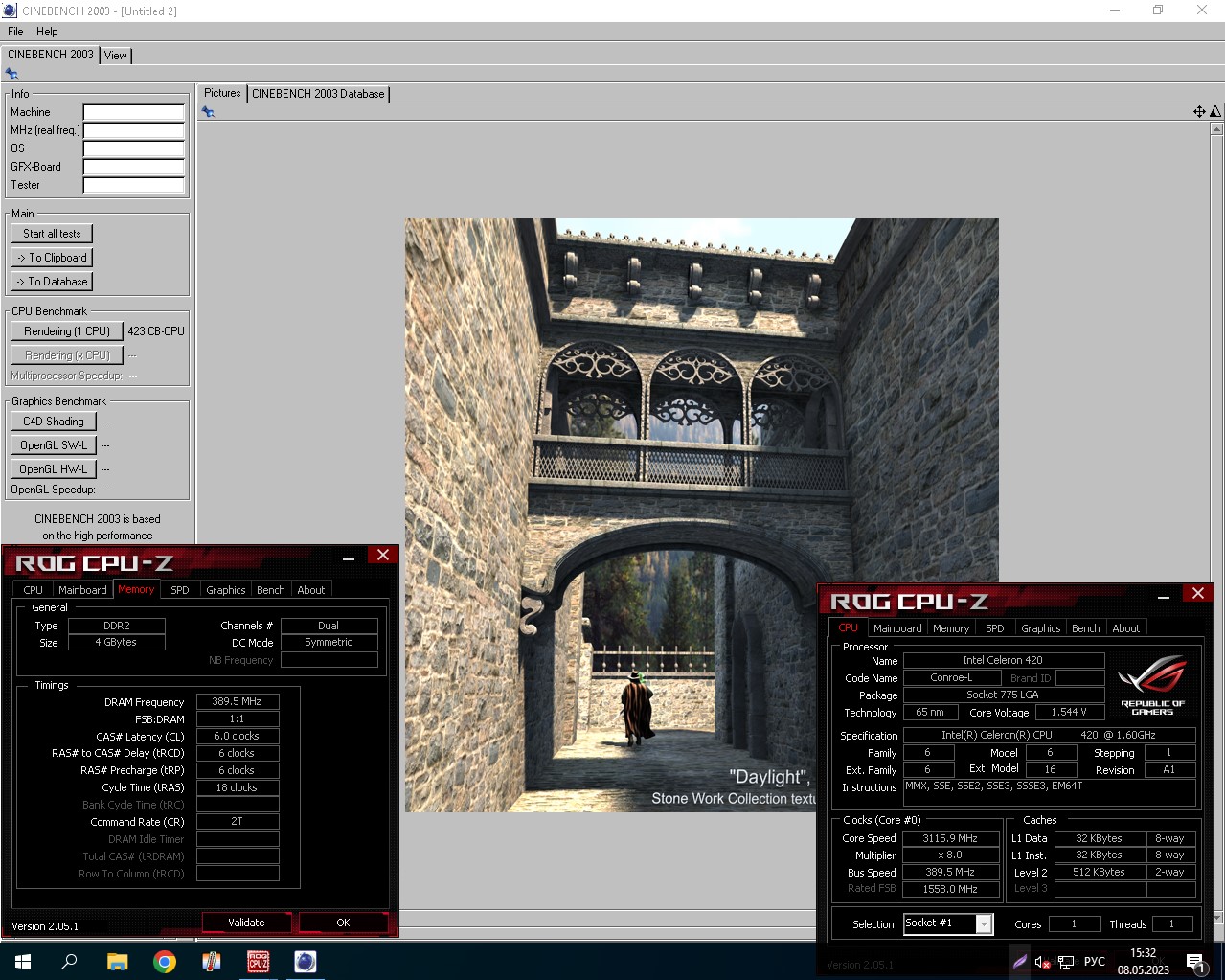Click the picture panel vertical scrollbar up arrow
Screen dimensions: 1225x980
point(1216,128)
